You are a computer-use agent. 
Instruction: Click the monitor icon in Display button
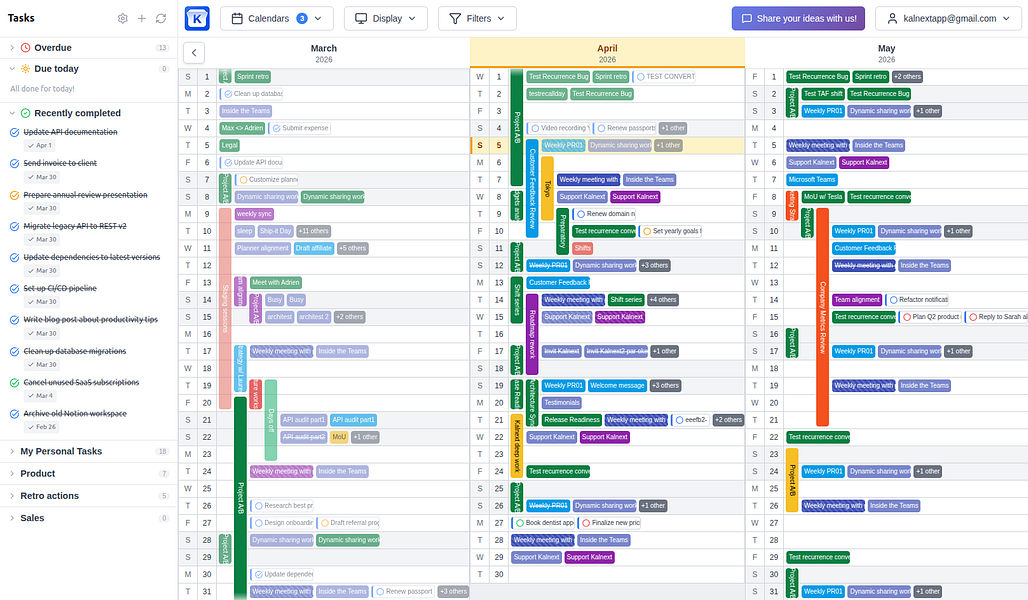pyautogui.click(x=361, y=18)
